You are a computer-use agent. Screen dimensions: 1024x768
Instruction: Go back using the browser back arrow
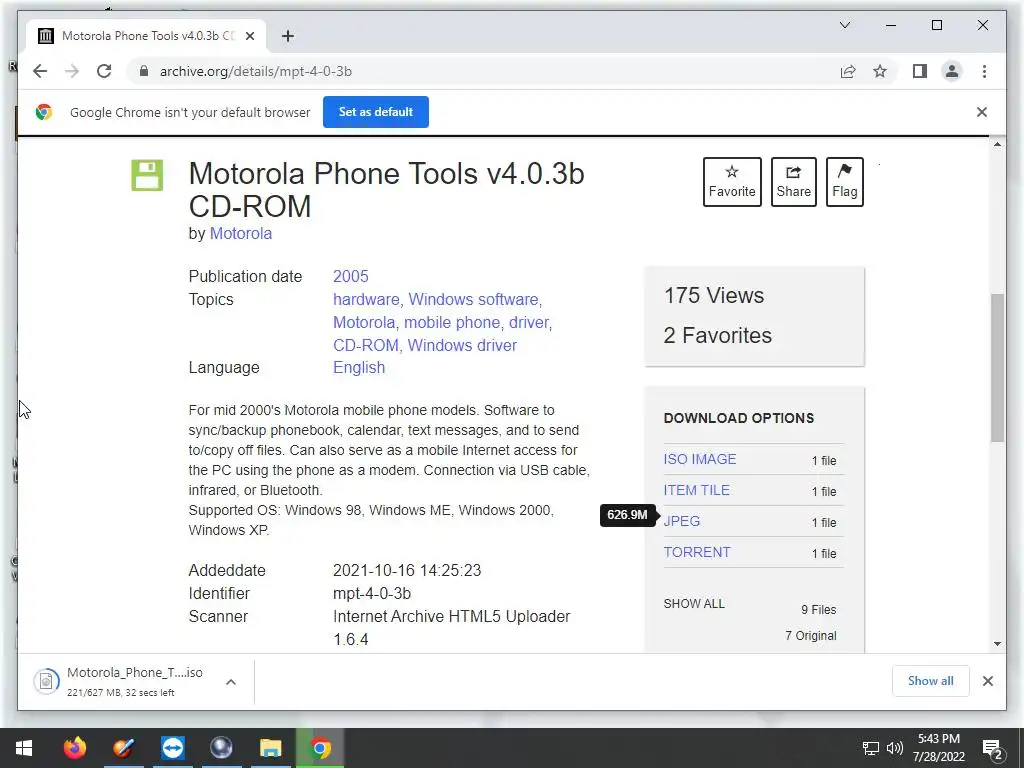[x=40, y=71]
